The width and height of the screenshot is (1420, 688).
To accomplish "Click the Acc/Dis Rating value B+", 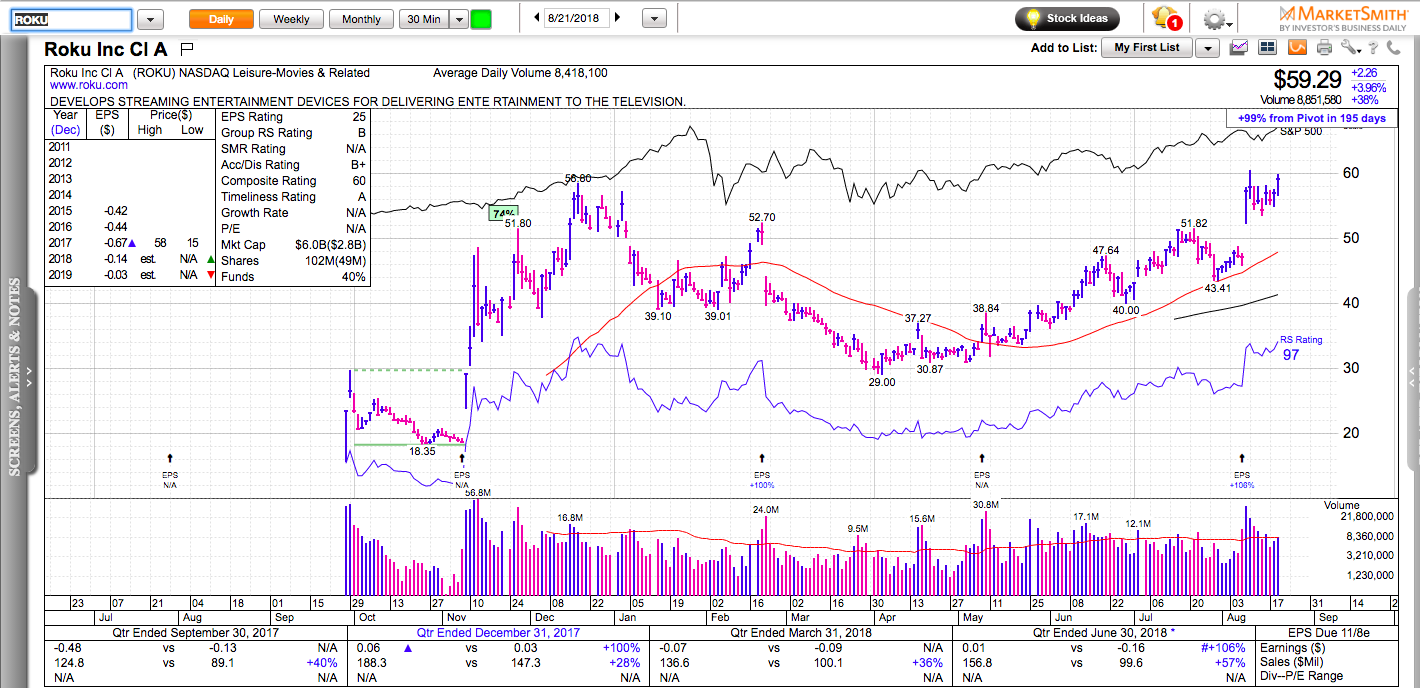I will pyautogui.click(x=358, y=165).
